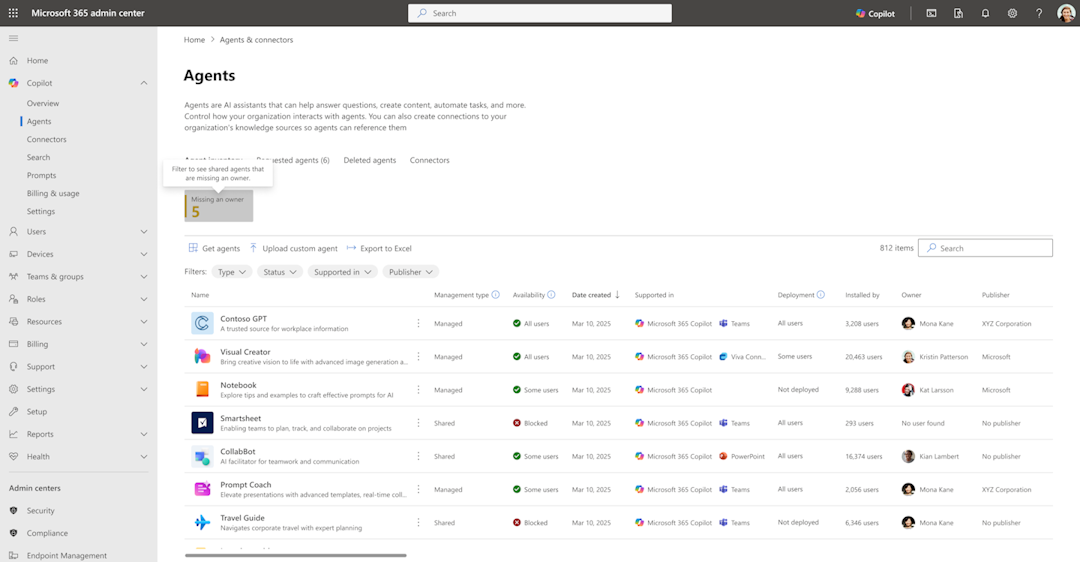The height and width of the screenshot is (562, 1080).
Task: Collapse the navigation hamburger menu
Action: pyautogui.click(x=13, y=39)
